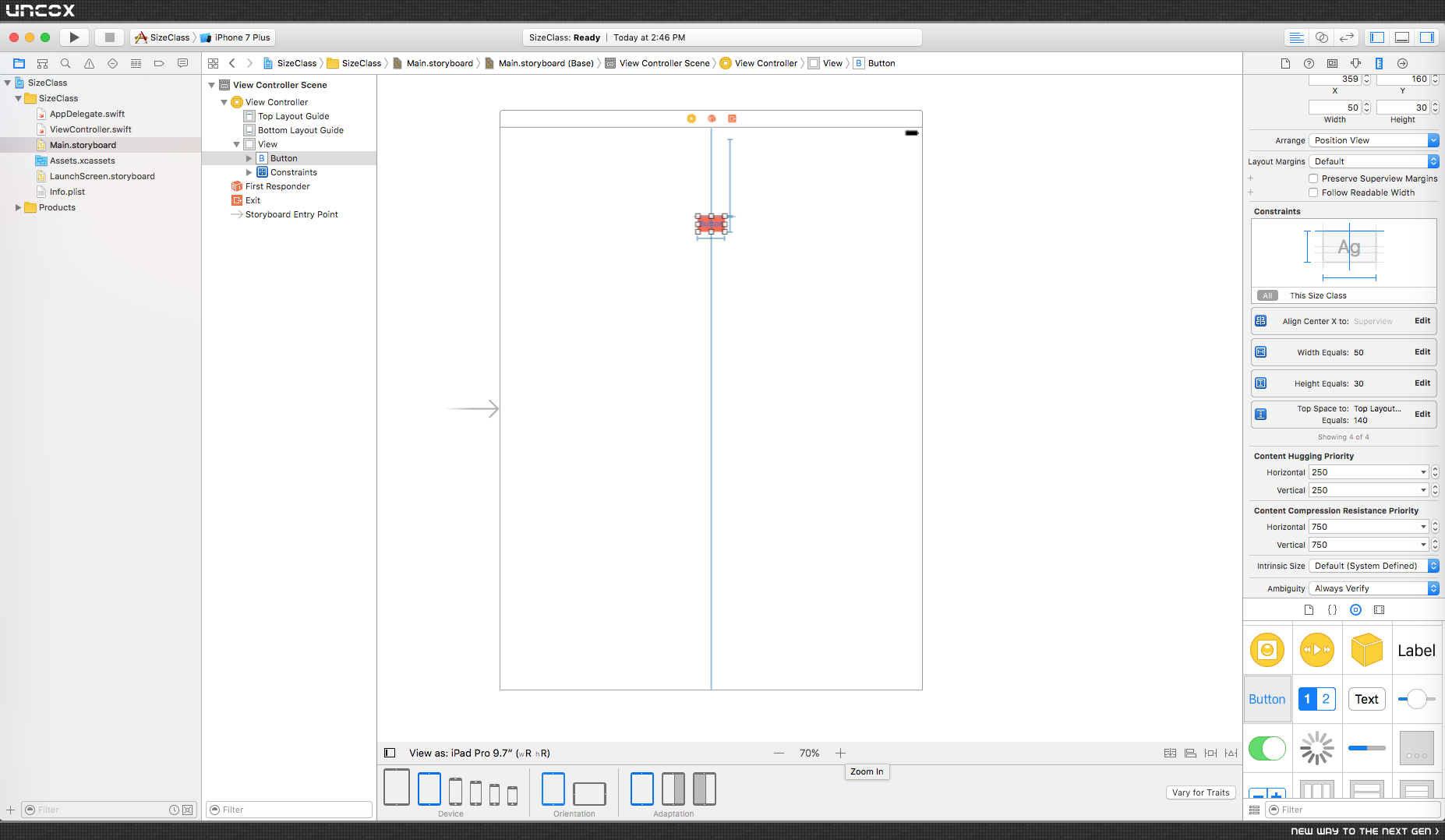Show the Symbol navigator
The height and width of the screenshot is (840, 1445).
coord(42,63)
